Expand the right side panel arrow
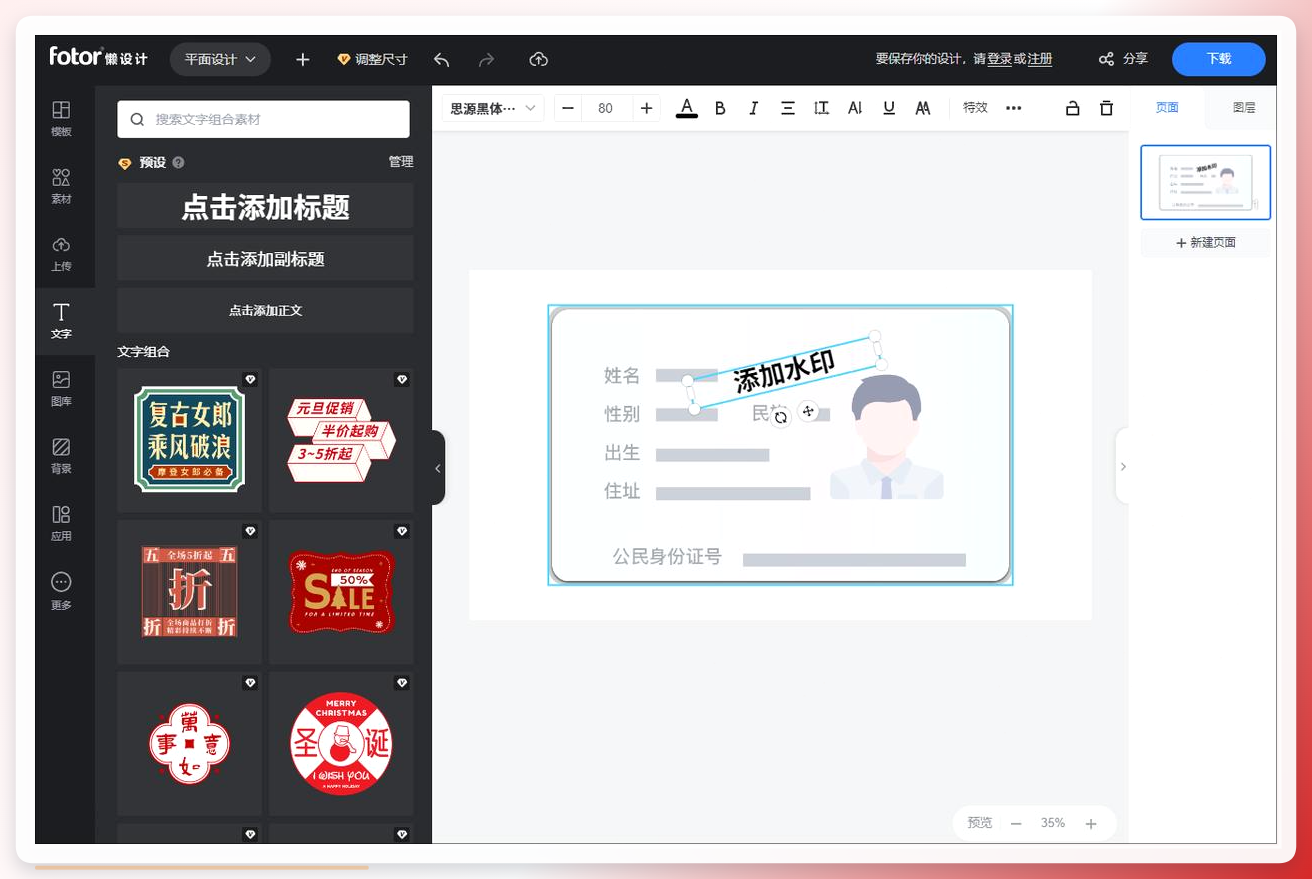This screenshot has height=879, width=1312. click(1122, 466)
